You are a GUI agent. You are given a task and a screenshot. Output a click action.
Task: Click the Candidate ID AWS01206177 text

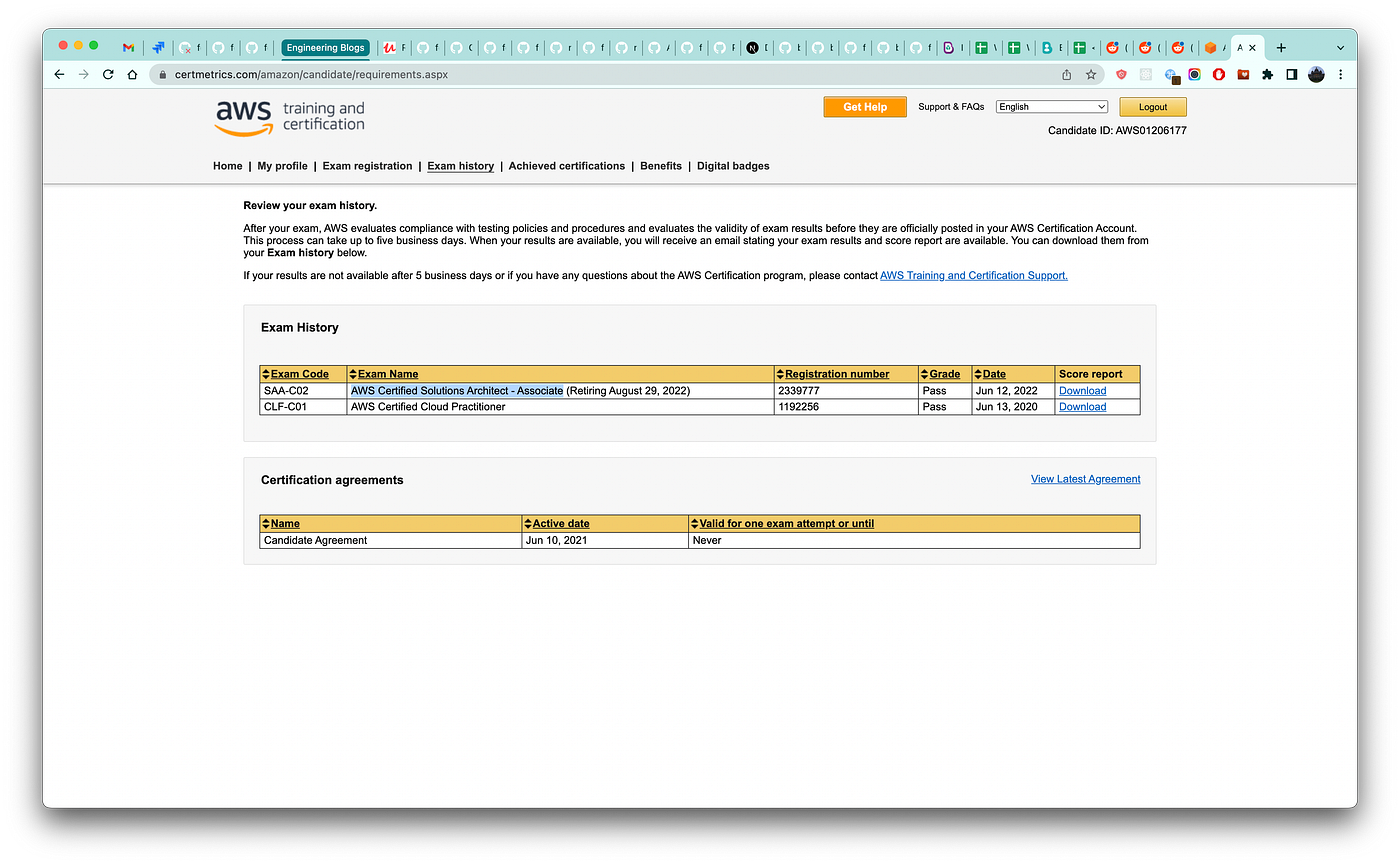[1117, 131]
